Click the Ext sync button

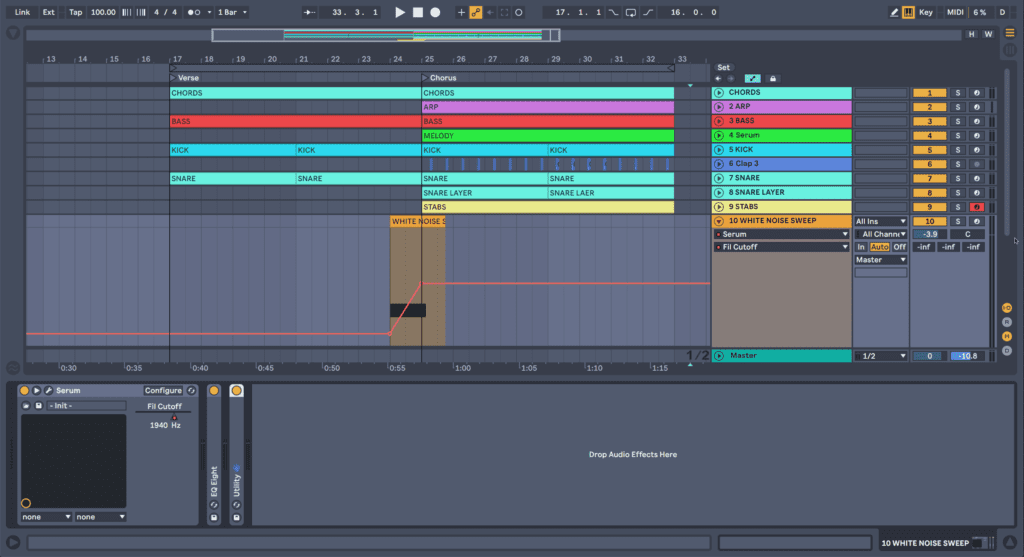tap(49, 12)
